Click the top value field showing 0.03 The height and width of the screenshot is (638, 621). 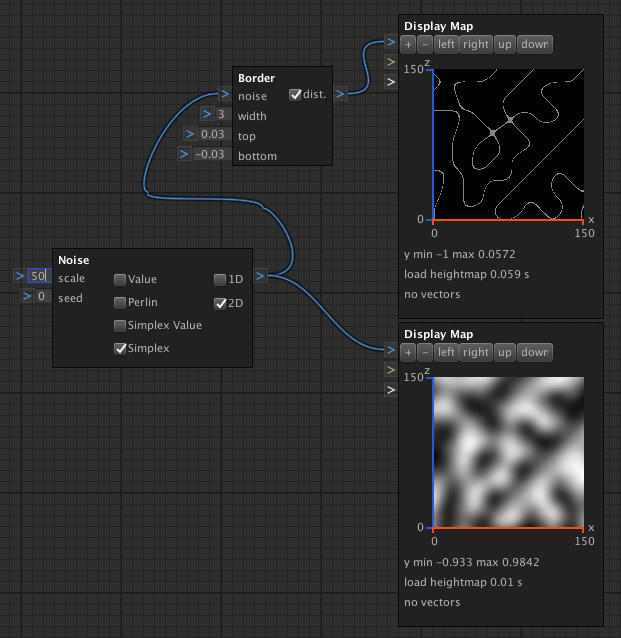[x=214, y=134]
